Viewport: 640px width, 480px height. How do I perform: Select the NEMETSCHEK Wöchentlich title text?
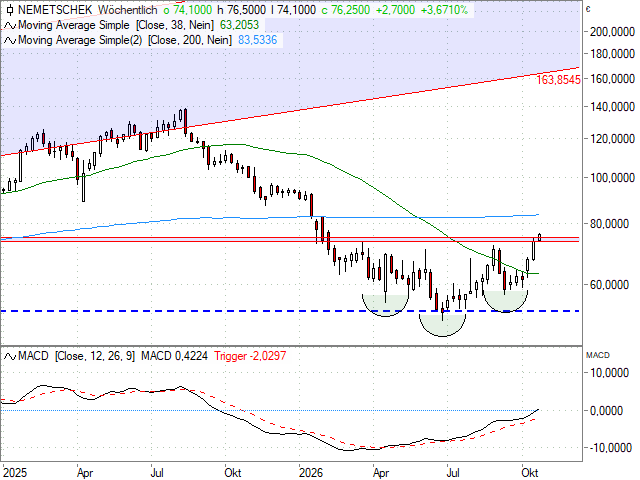tap(88, 10)
